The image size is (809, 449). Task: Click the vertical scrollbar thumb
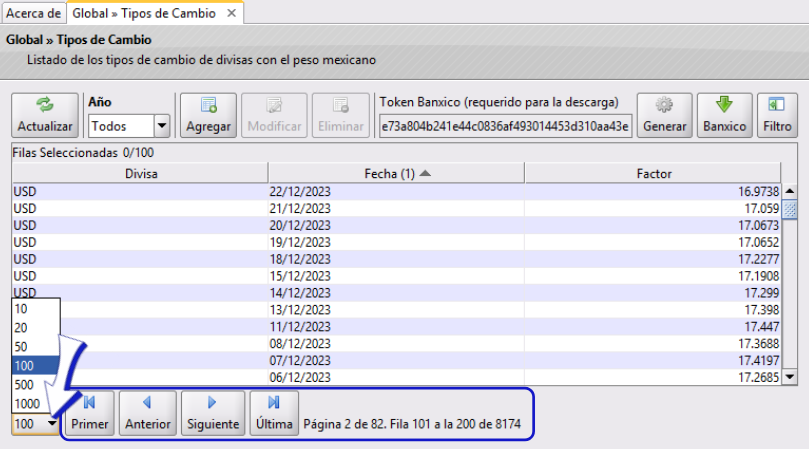pos(790,210)
